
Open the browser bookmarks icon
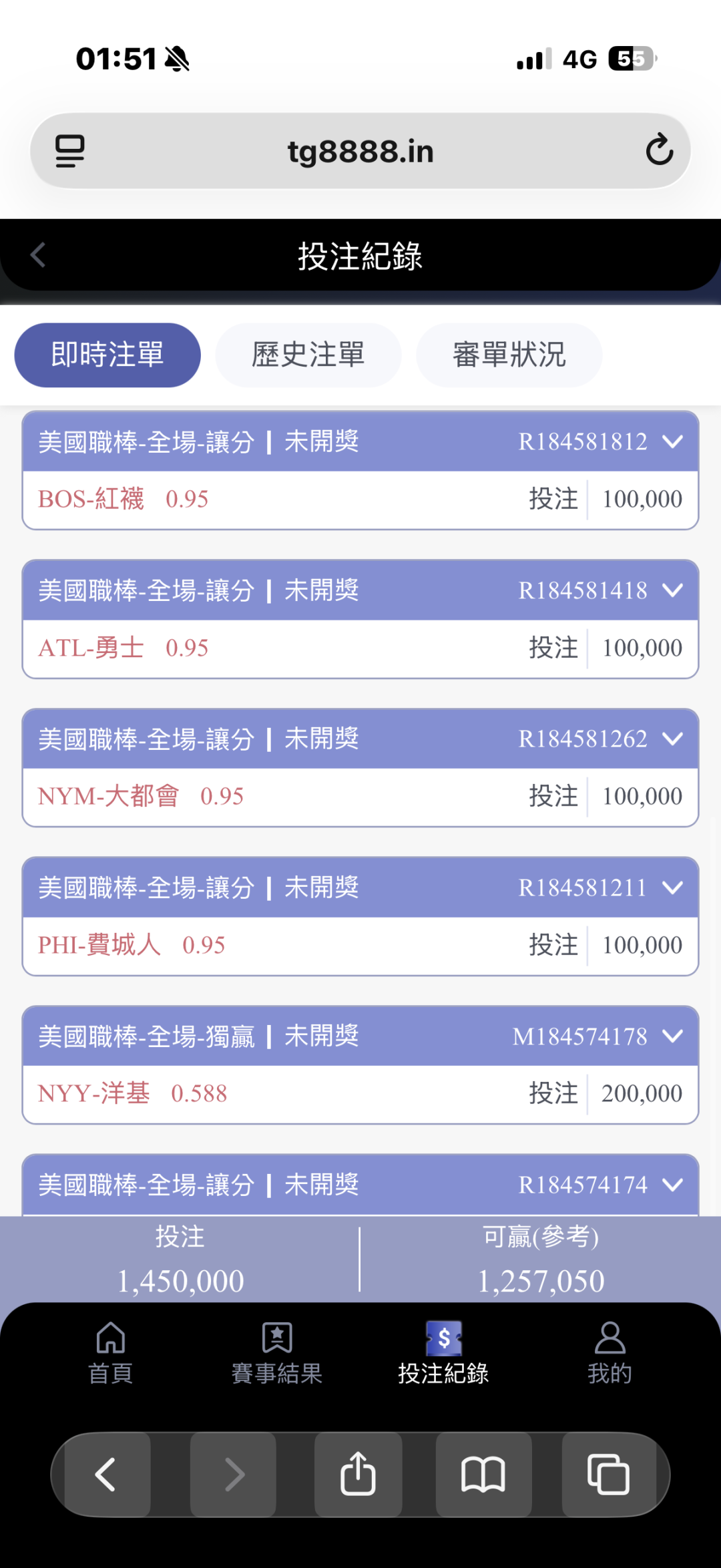coord(483,1474)
